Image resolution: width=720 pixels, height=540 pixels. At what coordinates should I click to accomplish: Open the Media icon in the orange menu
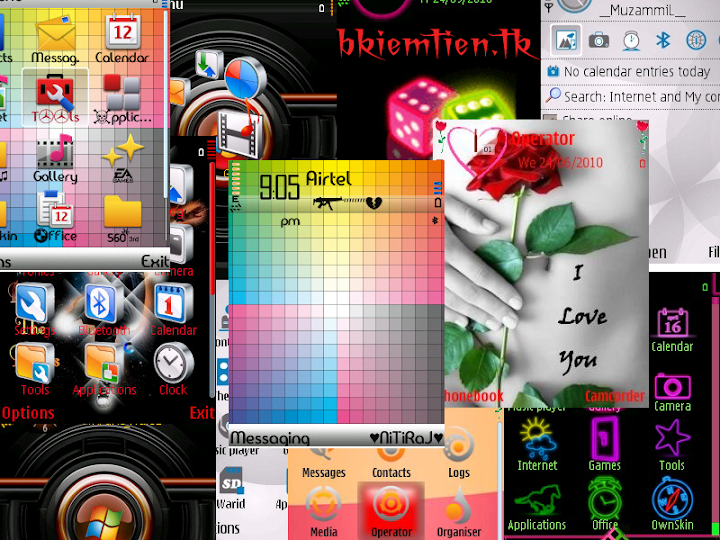324,505
